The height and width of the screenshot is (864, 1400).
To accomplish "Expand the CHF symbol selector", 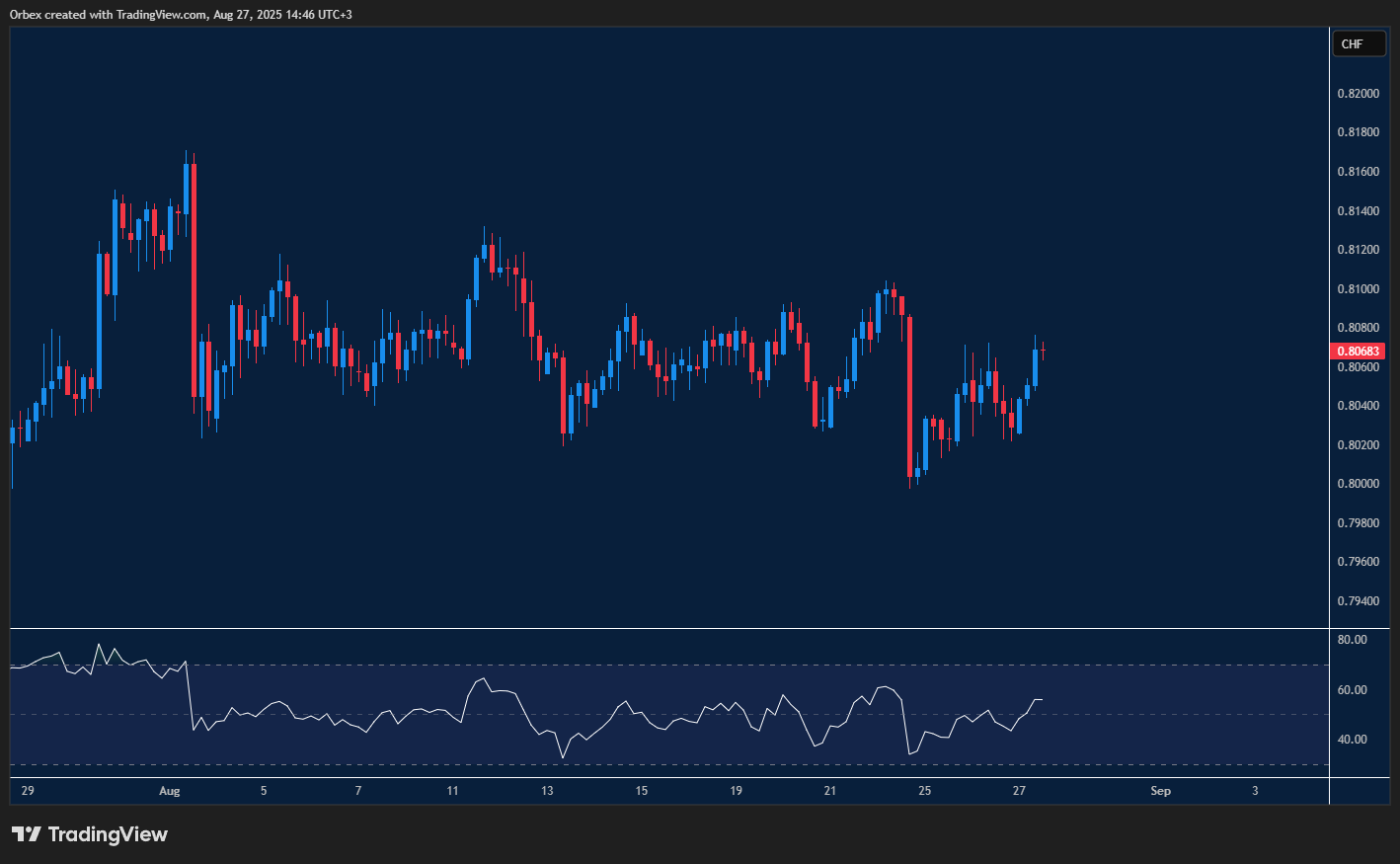I will pos(1360,43).
